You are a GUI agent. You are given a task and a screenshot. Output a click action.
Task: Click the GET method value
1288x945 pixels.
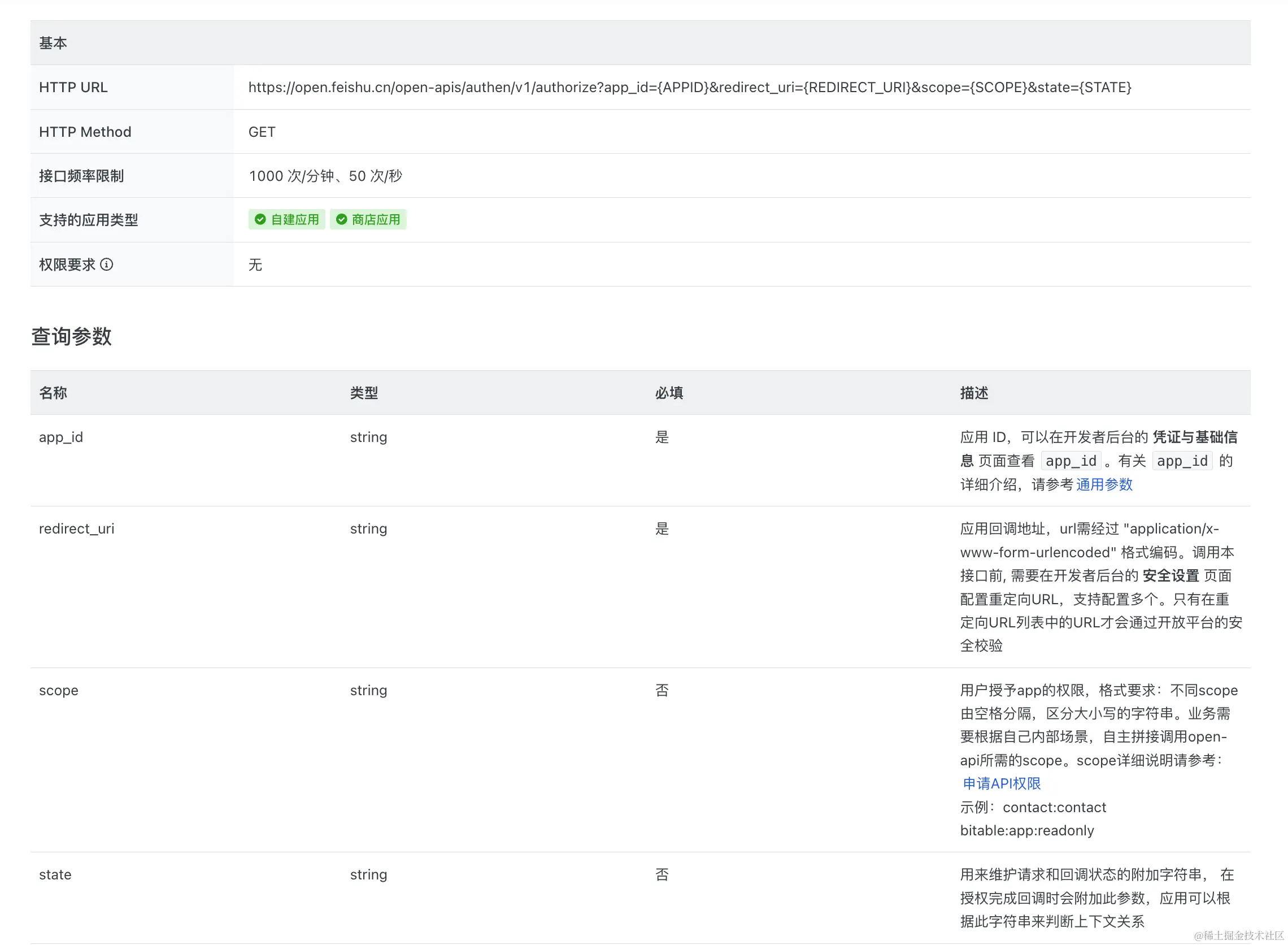262,132
